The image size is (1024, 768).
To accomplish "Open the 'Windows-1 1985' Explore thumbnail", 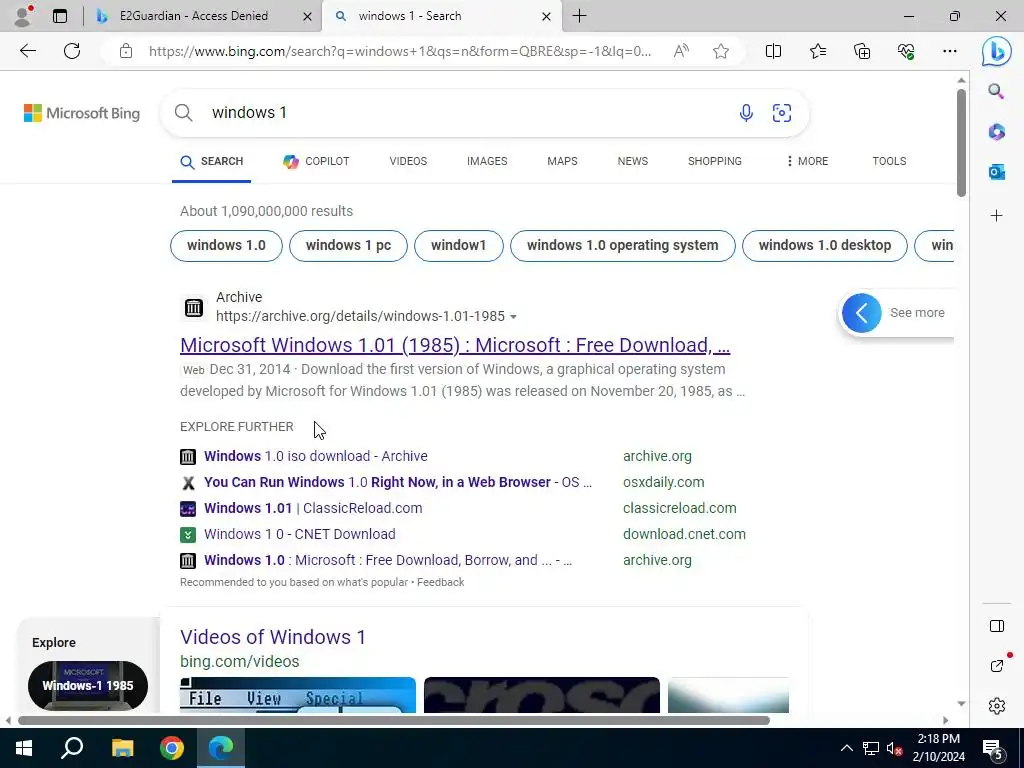I will [88, 686].
